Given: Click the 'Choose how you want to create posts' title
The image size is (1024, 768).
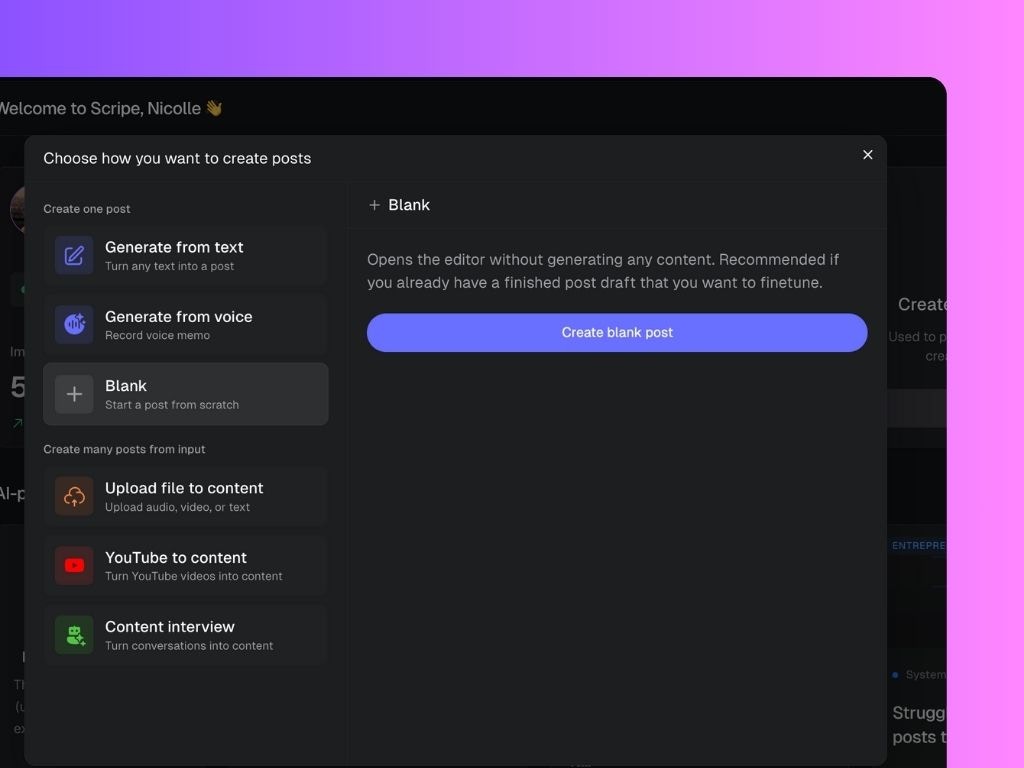Looking at the screenshot, I should (x=177, y=158).
